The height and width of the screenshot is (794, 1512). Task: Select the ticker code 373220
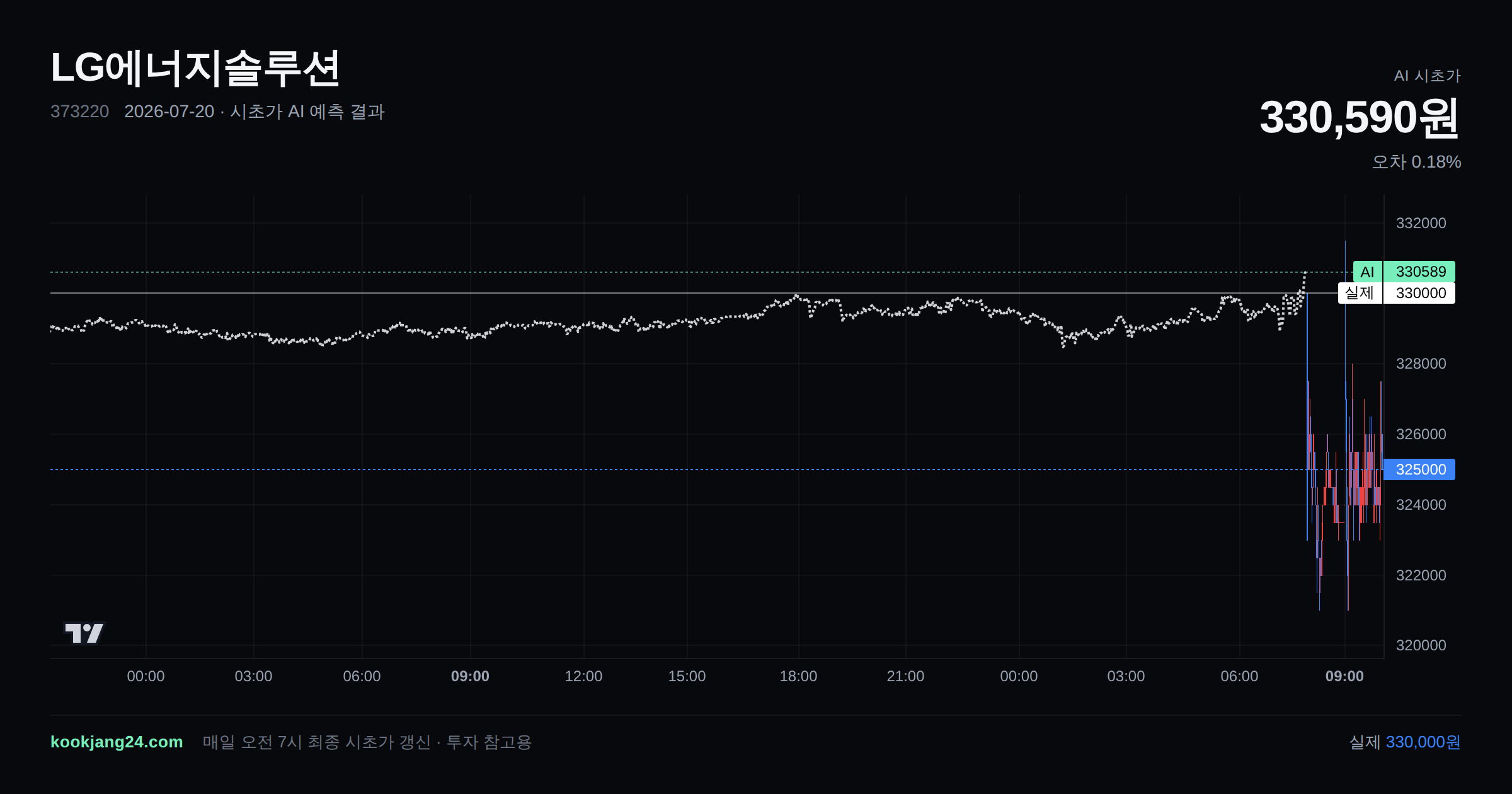pos(80,112)
